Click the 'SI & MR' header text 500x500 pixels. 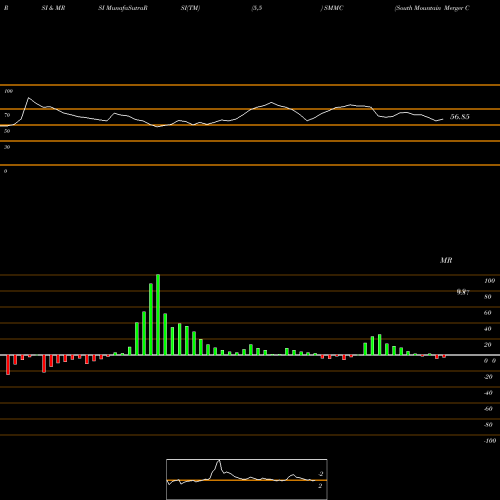point(53,8)
